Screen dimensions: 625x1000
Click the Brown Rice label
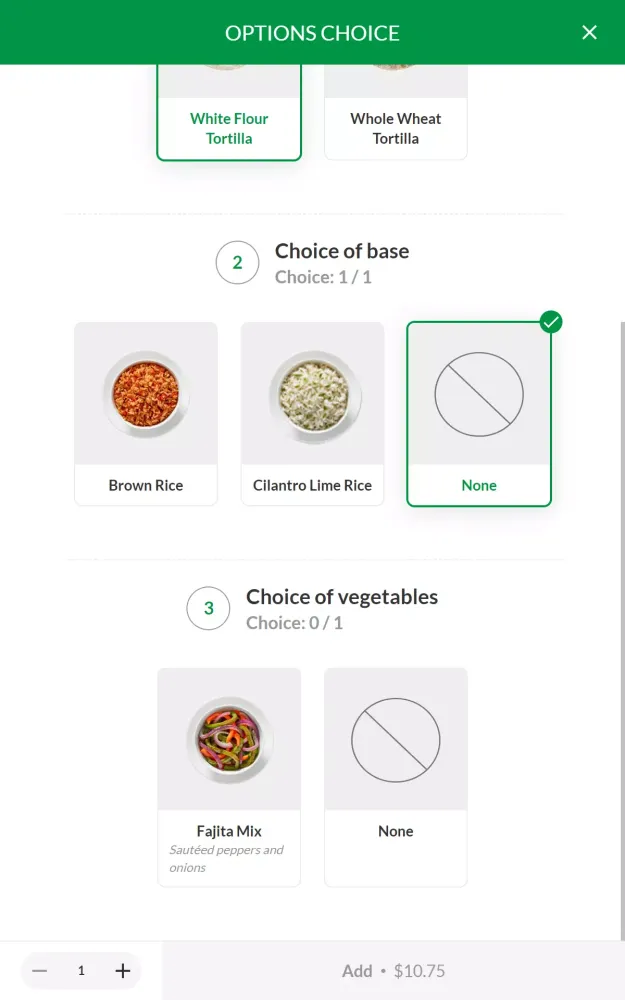tap(146, 485)
